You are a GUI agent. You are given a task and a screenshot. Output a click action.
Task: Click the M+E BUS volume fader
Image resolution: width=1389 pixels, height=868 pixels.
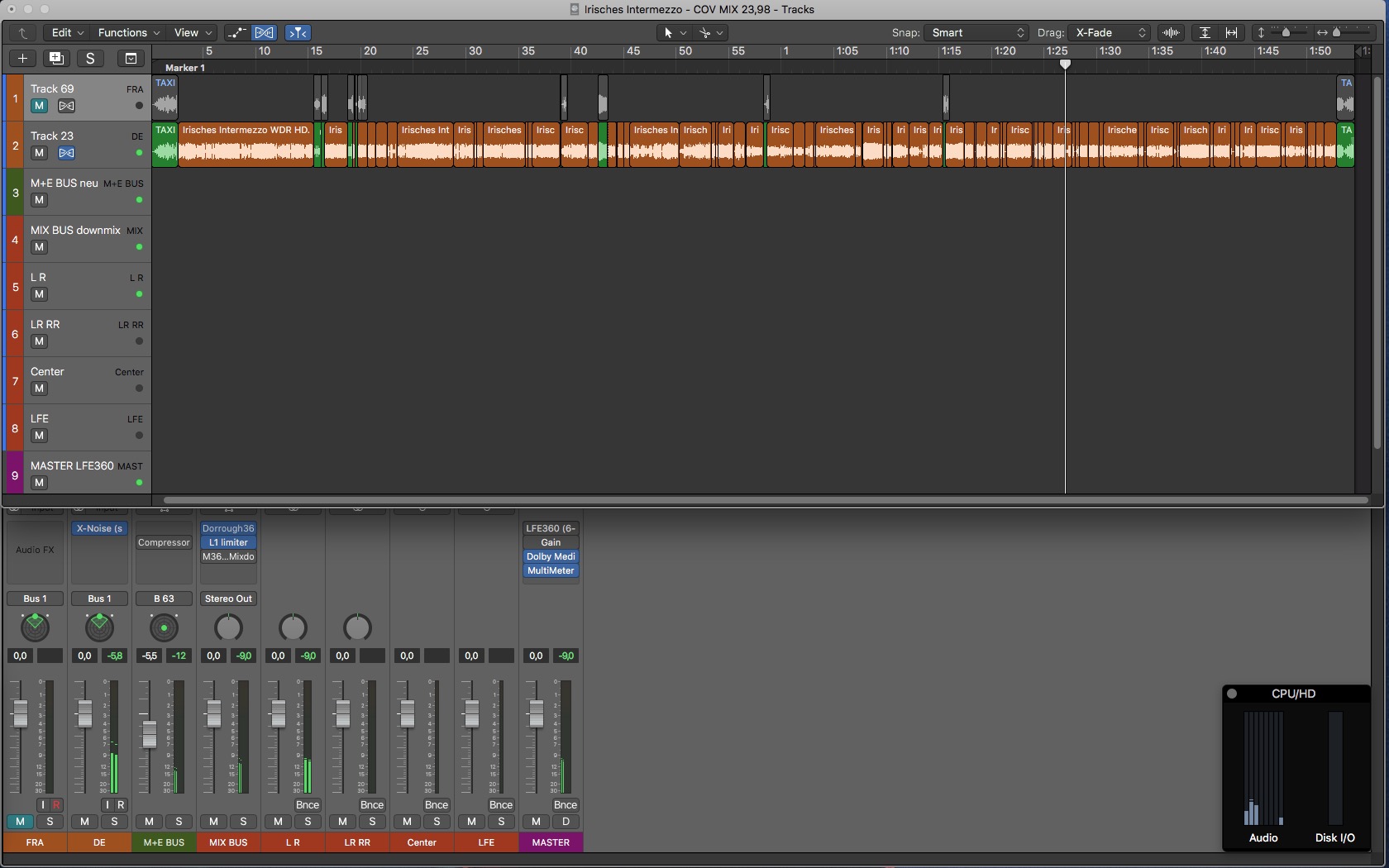pos(149,734)
